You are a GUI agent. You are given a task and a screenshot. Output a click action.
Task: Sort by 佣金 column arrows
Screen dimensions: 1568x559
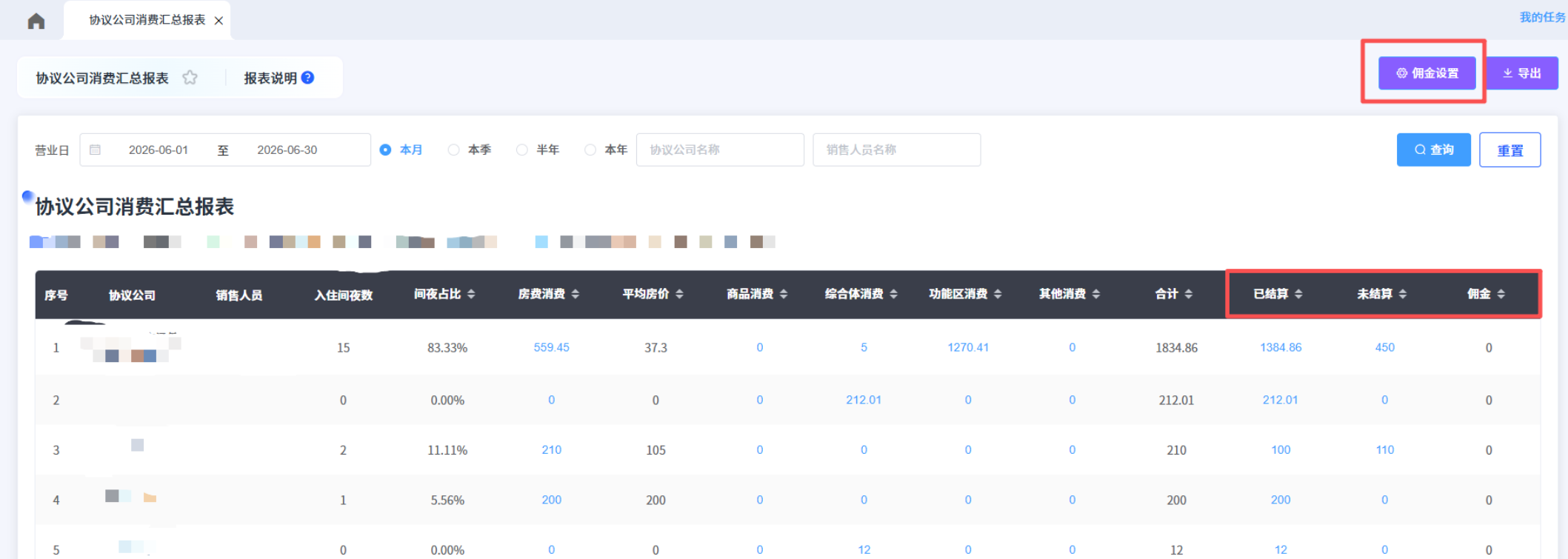coord(1501,294)
